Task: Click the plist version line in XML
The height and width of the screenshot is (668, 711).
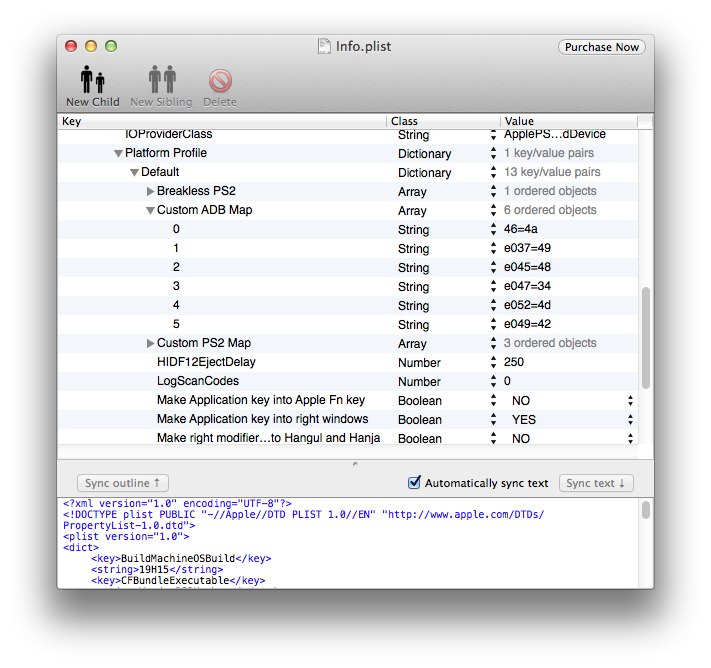Action: point(126,536)
